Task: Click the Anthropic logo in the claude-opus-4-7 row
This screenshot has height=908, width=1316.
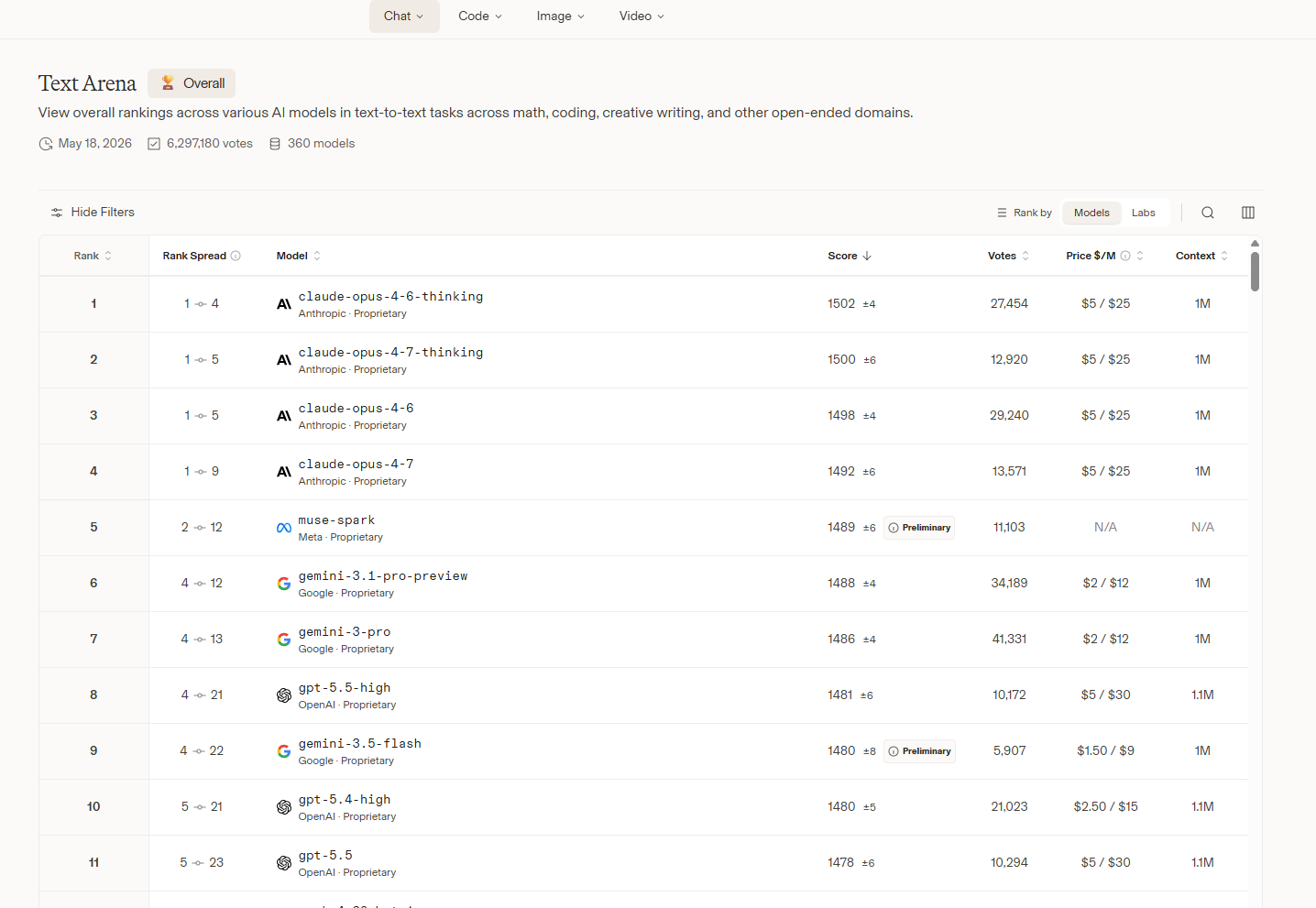Action: point(284,472)
